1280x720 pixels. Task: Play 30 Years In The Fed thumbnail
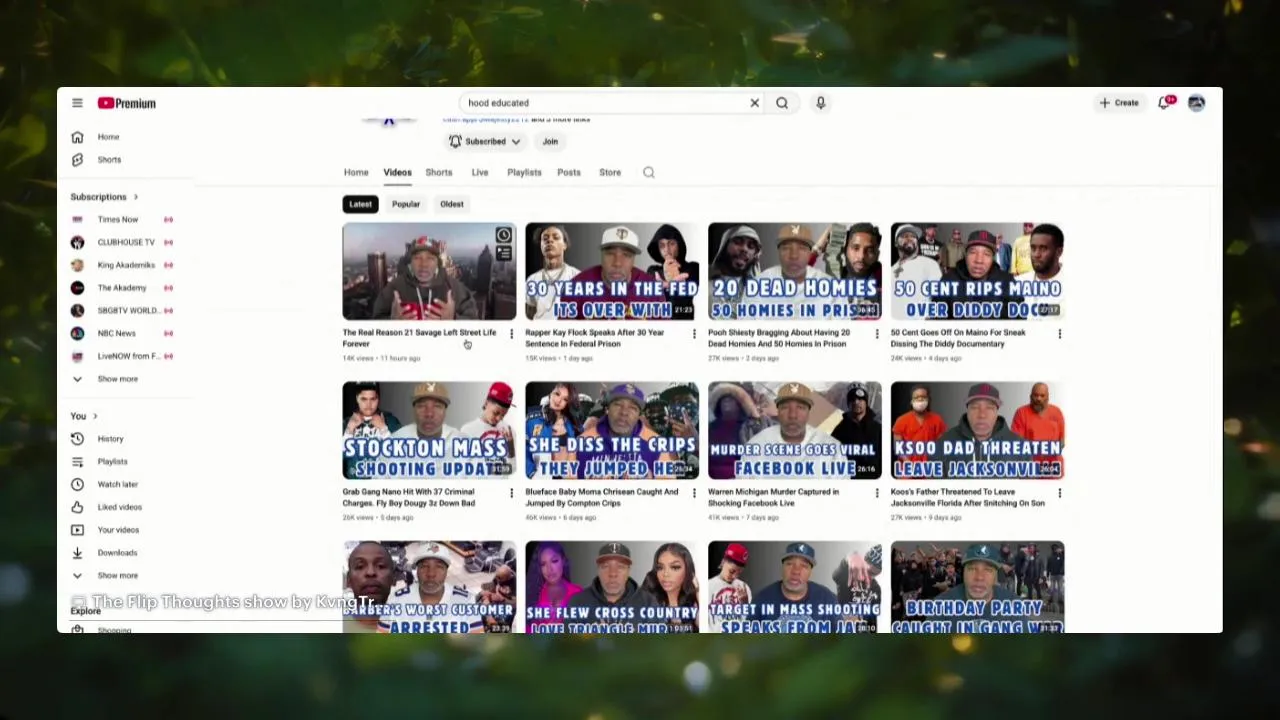[612, 271]
